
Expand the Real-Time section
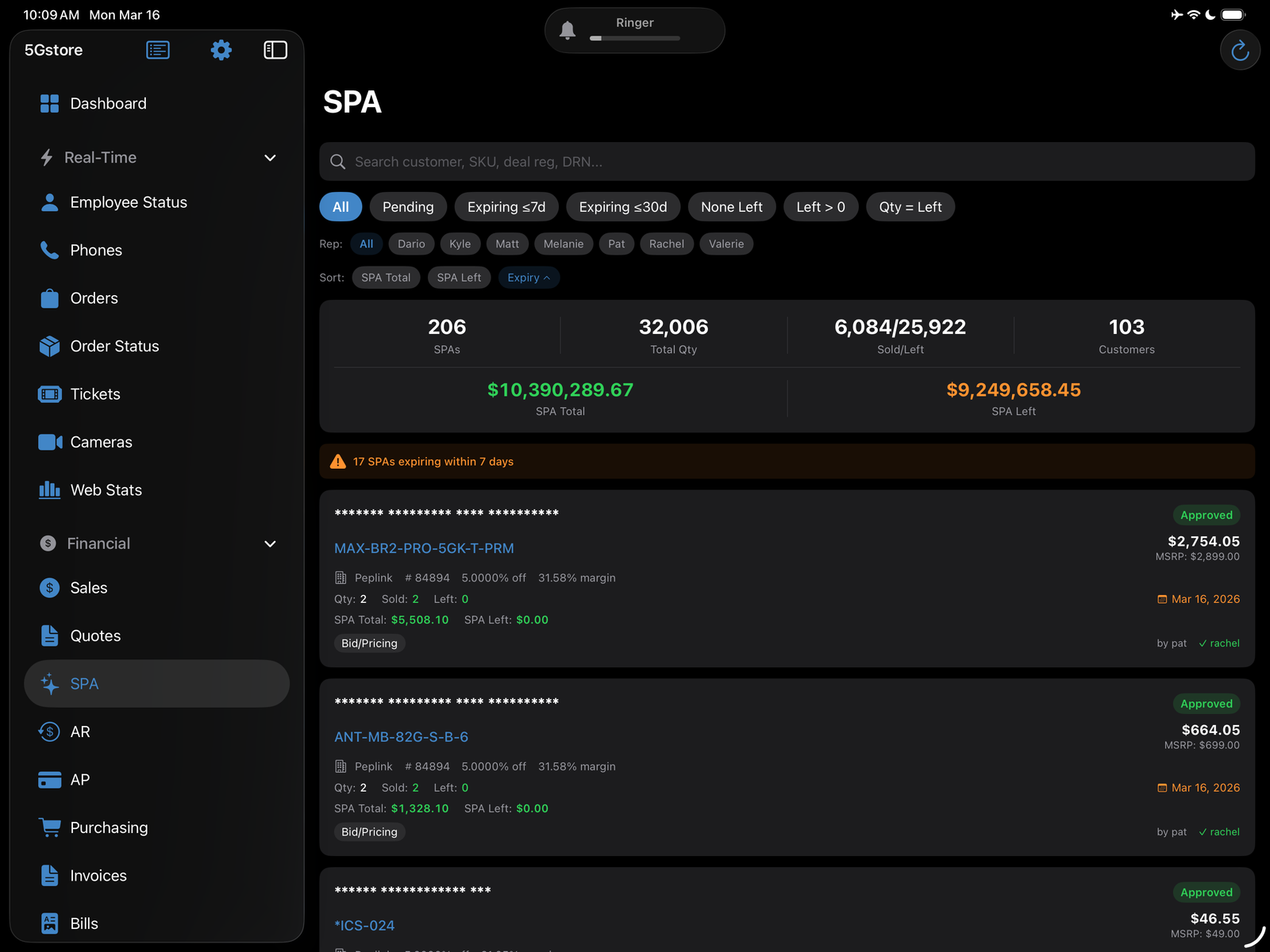[x=270, y=157]
